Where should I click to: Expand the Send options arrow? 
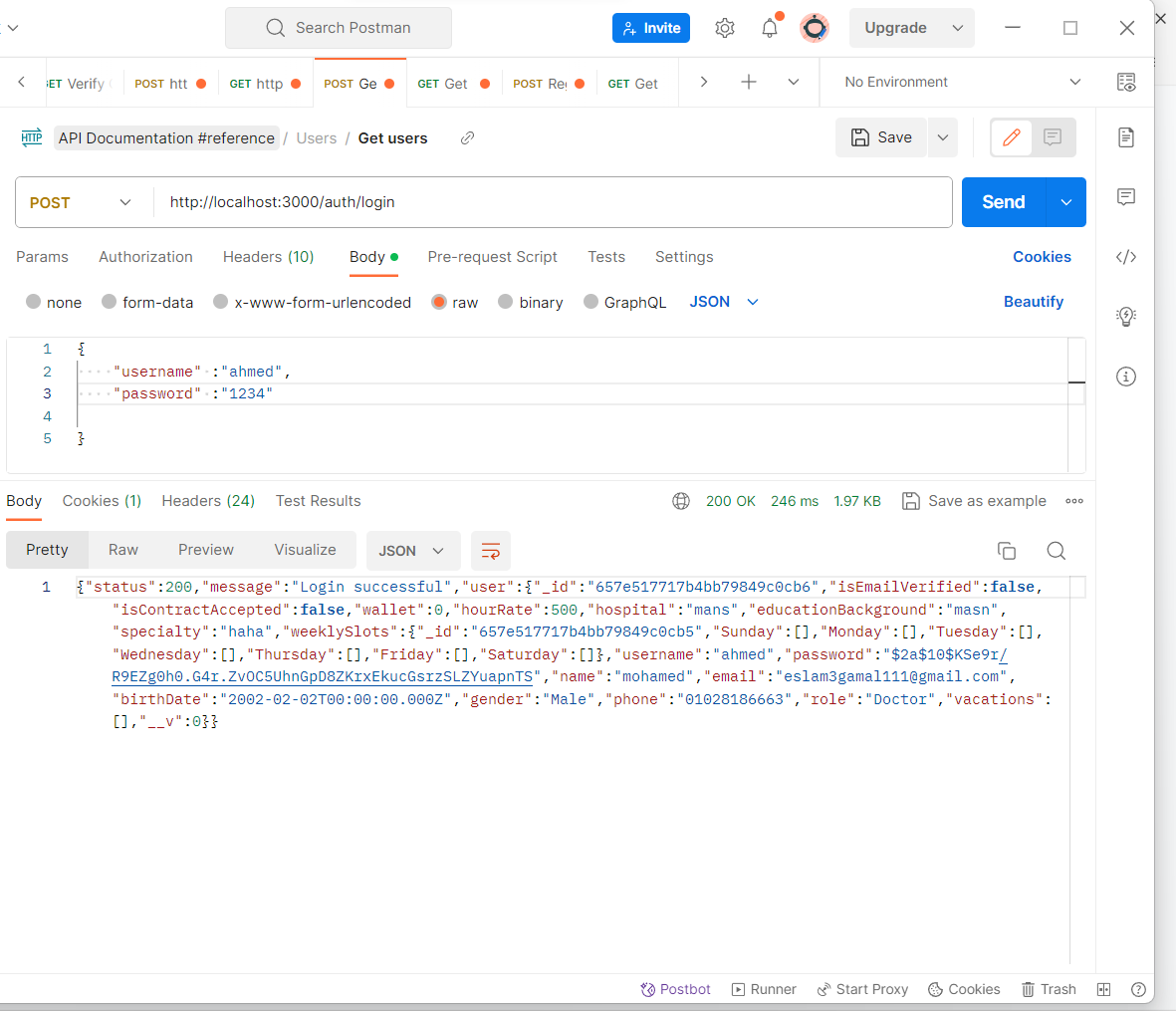1065,202
